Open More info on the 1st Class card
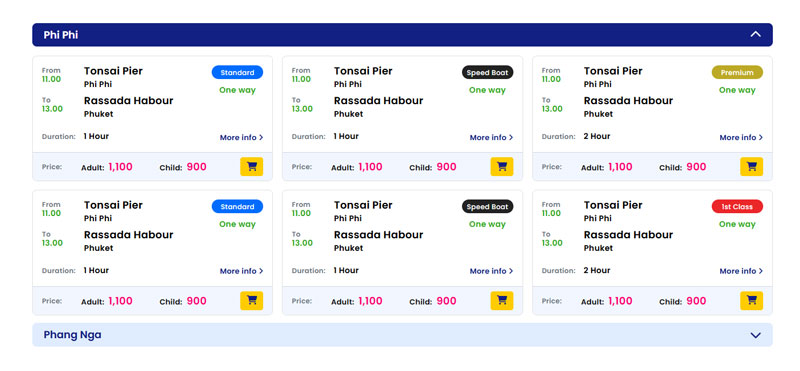The height and width of the screenshot is (371, 800). (x=741, y=271)
